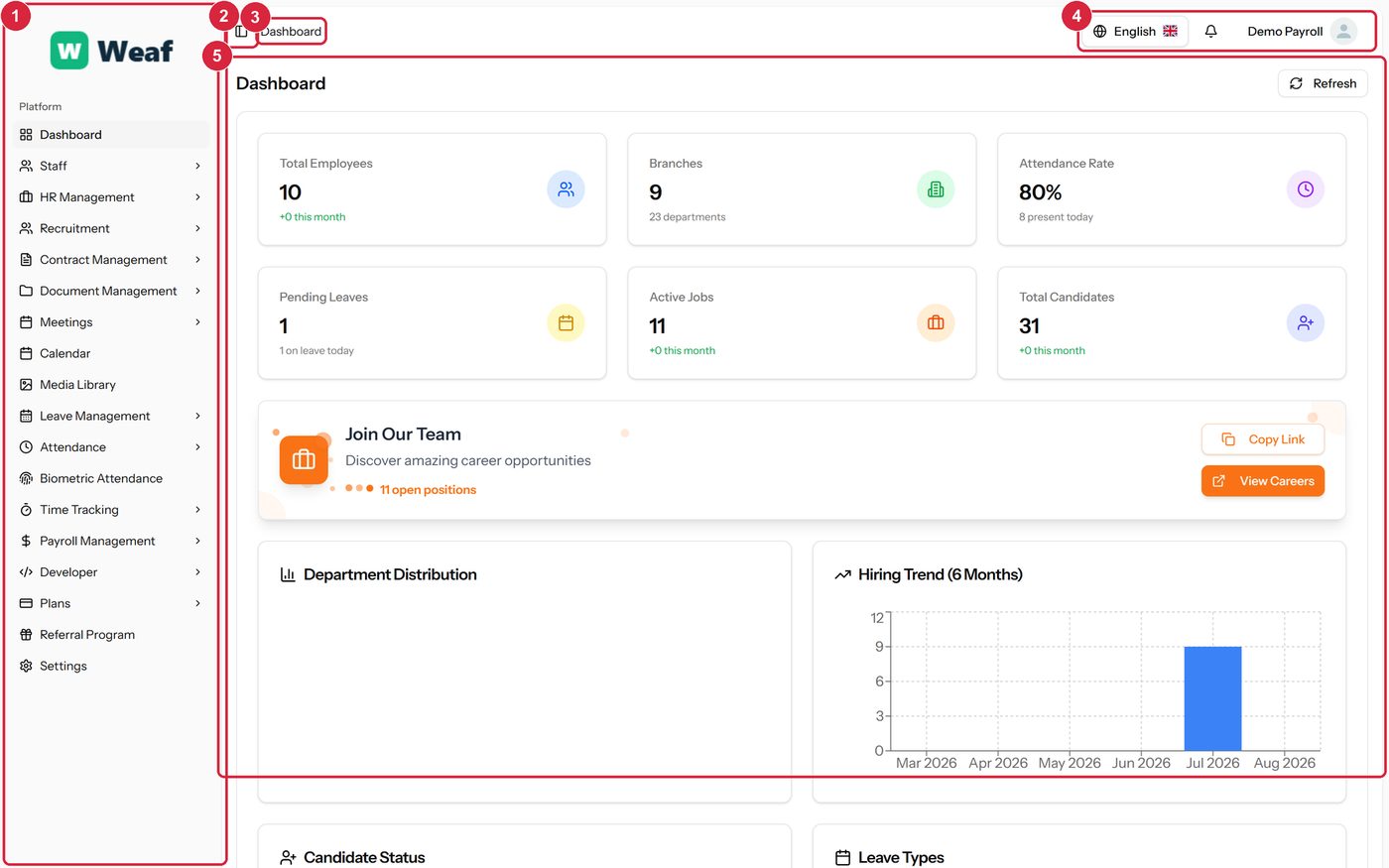Click the Total Candidates user-plus icon

click(x=1306, y=323)
